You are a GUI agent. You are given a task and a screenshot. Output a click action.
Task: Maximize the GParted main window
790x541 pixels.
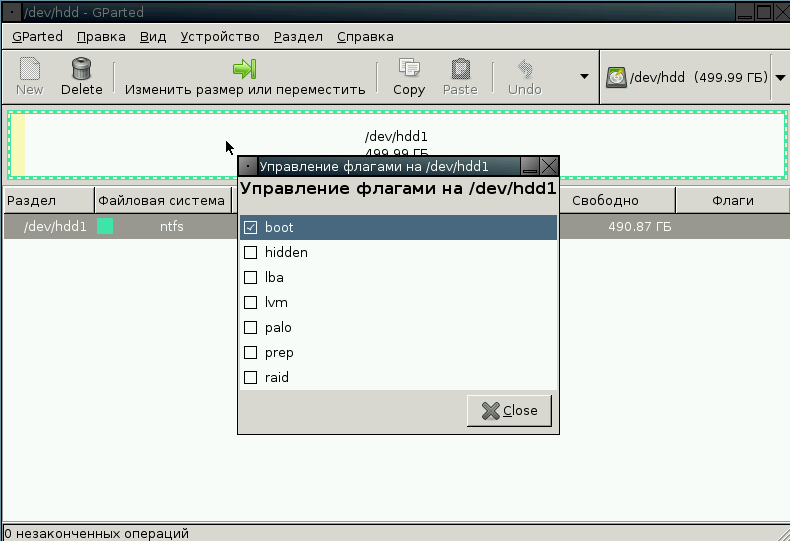click(x=764, y=12)
